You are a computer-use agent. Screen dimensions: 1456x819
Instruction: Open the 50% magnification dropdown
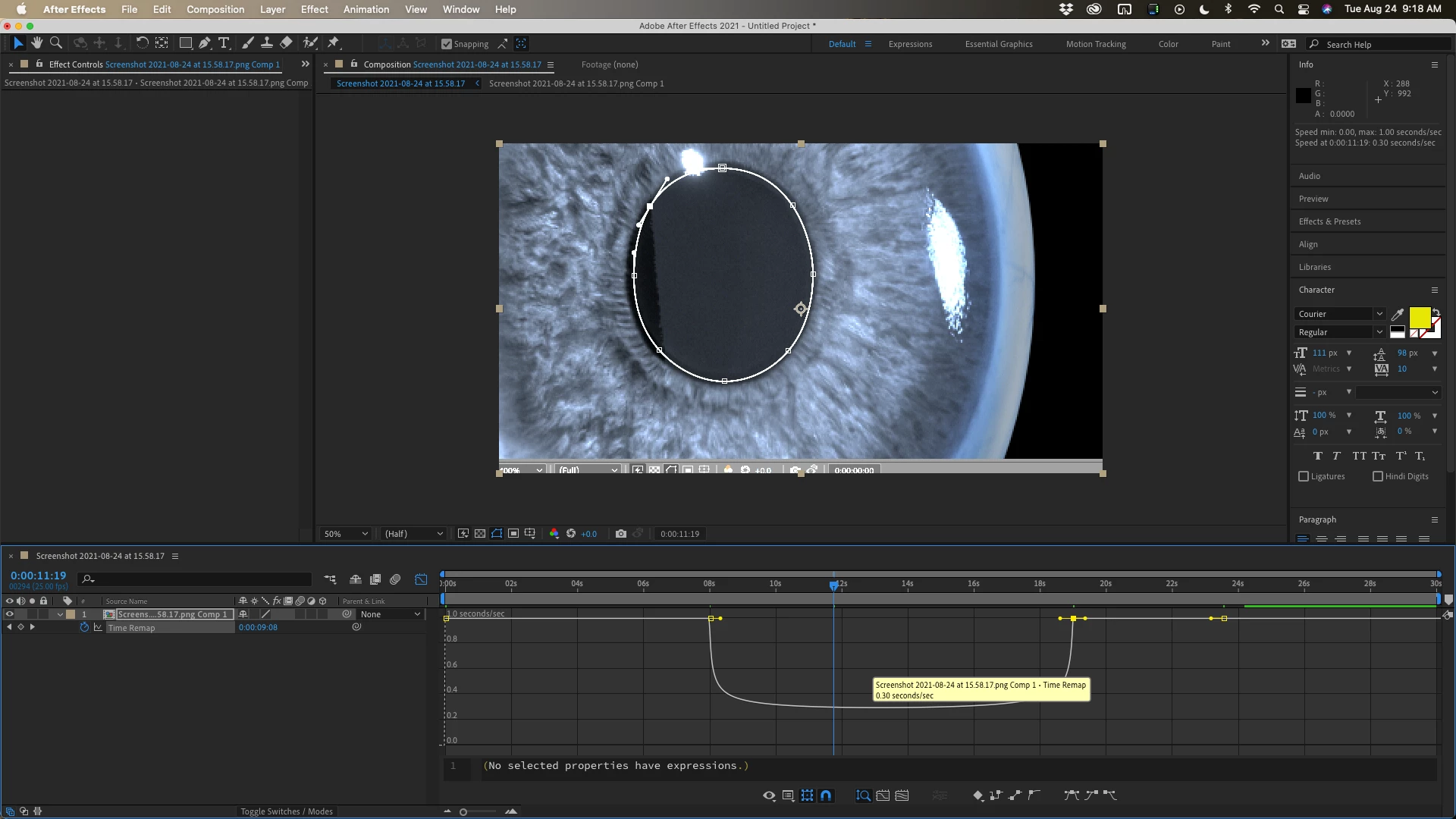[346, 534]
